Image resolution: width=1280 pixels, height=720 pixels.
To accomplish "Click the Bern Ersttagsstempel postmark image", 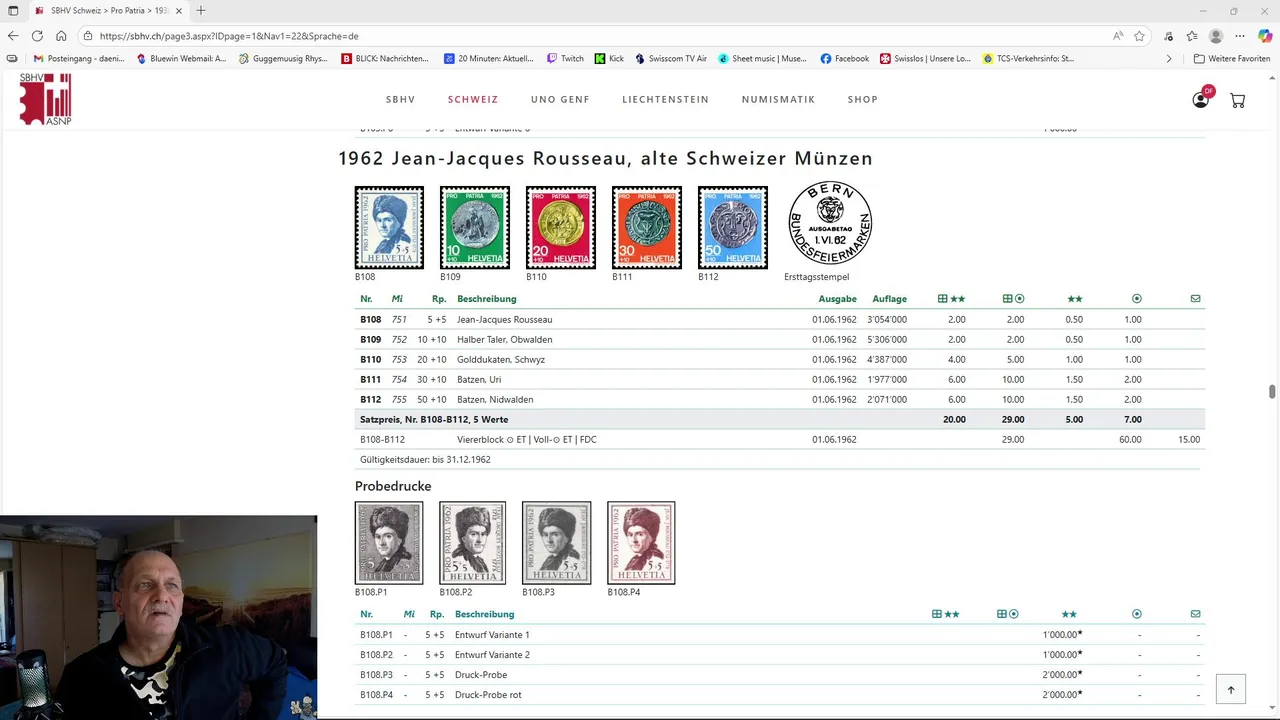I will pyautogui.click(x=830, y=224).
